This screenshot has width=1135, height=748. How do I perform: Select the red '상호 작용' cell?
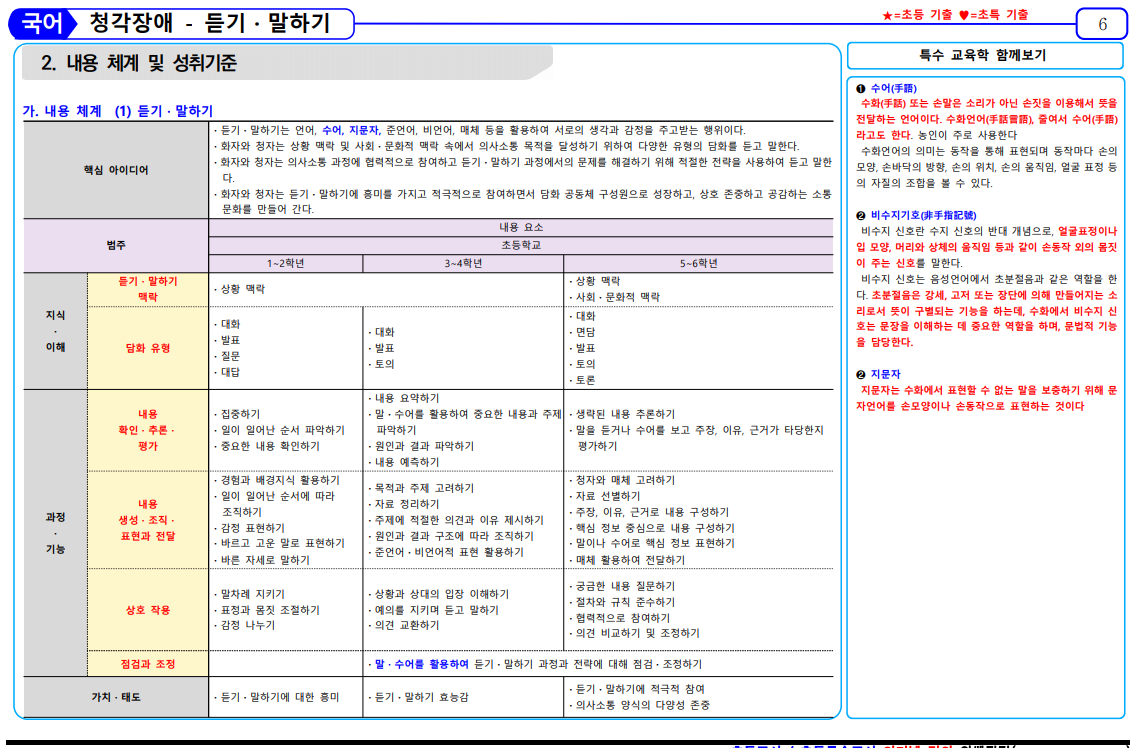pos(148,610)
